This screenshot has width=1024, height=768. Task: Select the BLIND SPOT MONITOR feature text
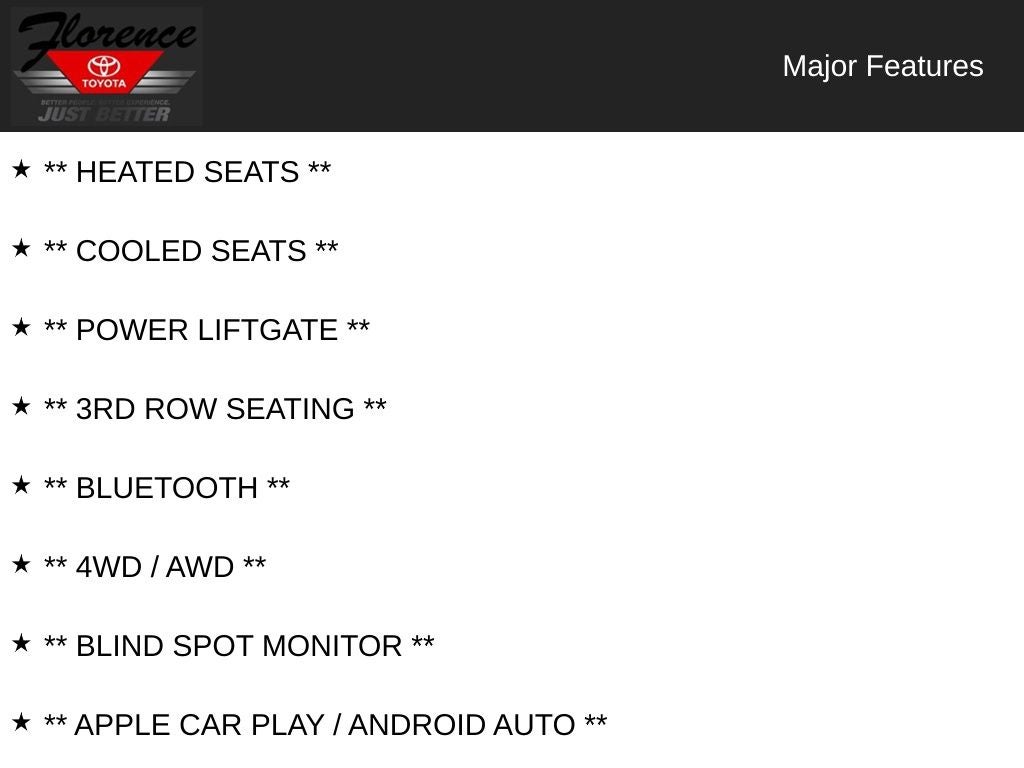point(239,646)
